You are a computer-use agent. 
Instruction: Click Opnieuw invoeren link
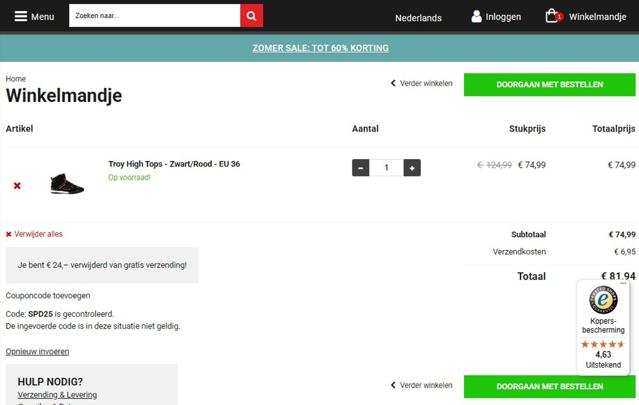tap(37, 352)
